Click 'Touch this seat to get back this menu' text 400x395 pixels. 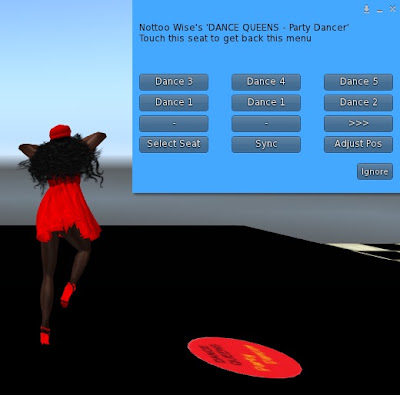[225, 38]
